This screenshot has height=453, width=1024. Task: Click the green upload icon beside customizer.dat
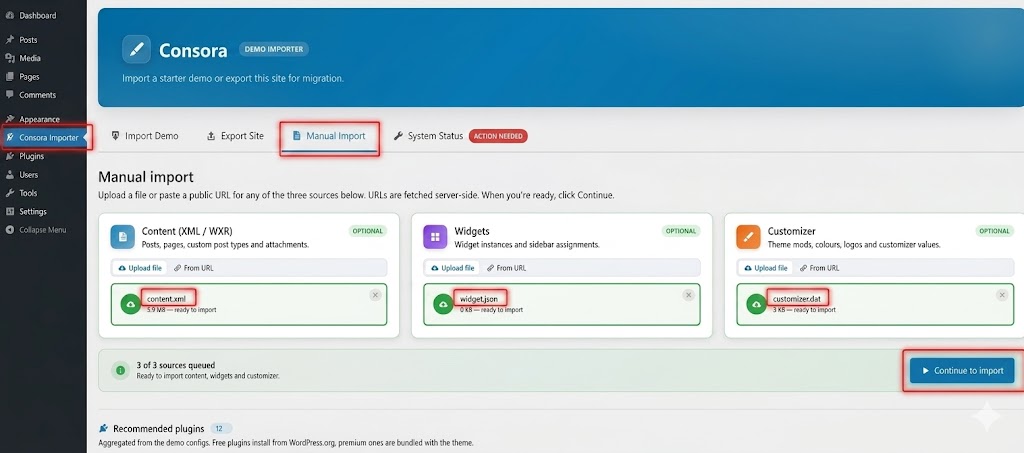click(x=757, y=304)
